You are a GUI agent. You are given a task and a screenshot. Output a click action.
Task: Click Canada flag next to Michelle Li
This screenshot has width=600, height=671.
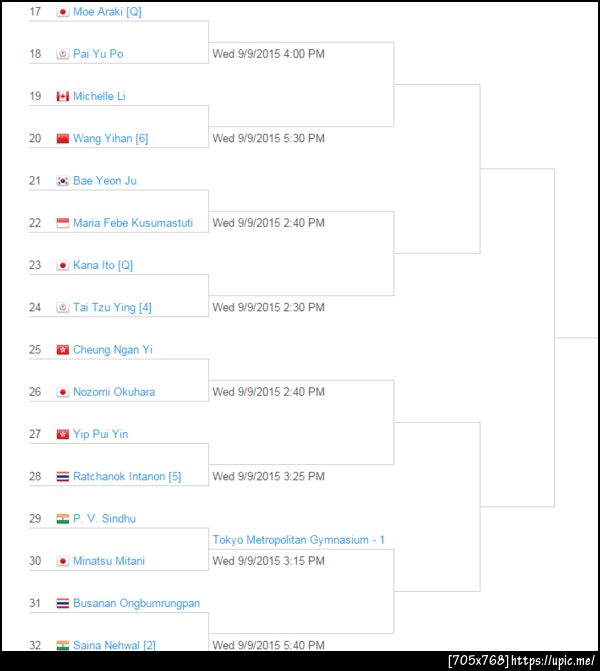pos(63,96)
